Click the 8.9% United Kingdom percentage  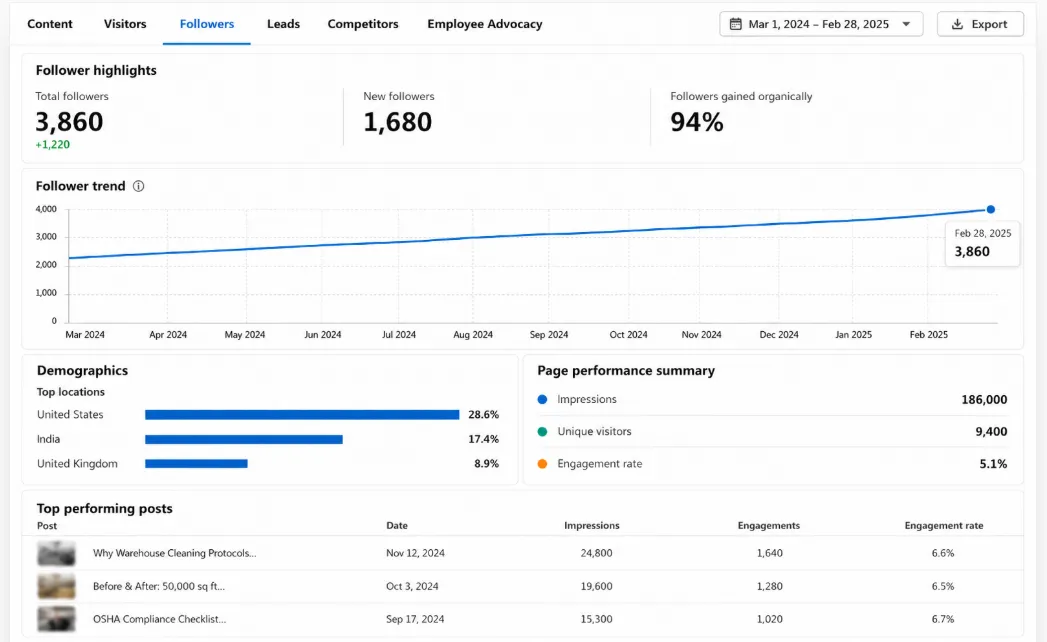[x=486, y=464]
